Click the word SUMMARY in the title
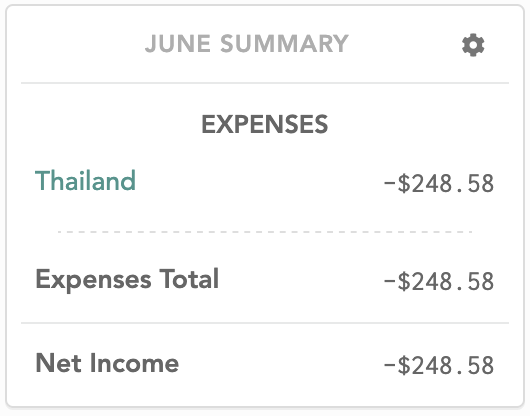Image resolution: width=530 pixels, height=416 pixels. pos(284,44)
